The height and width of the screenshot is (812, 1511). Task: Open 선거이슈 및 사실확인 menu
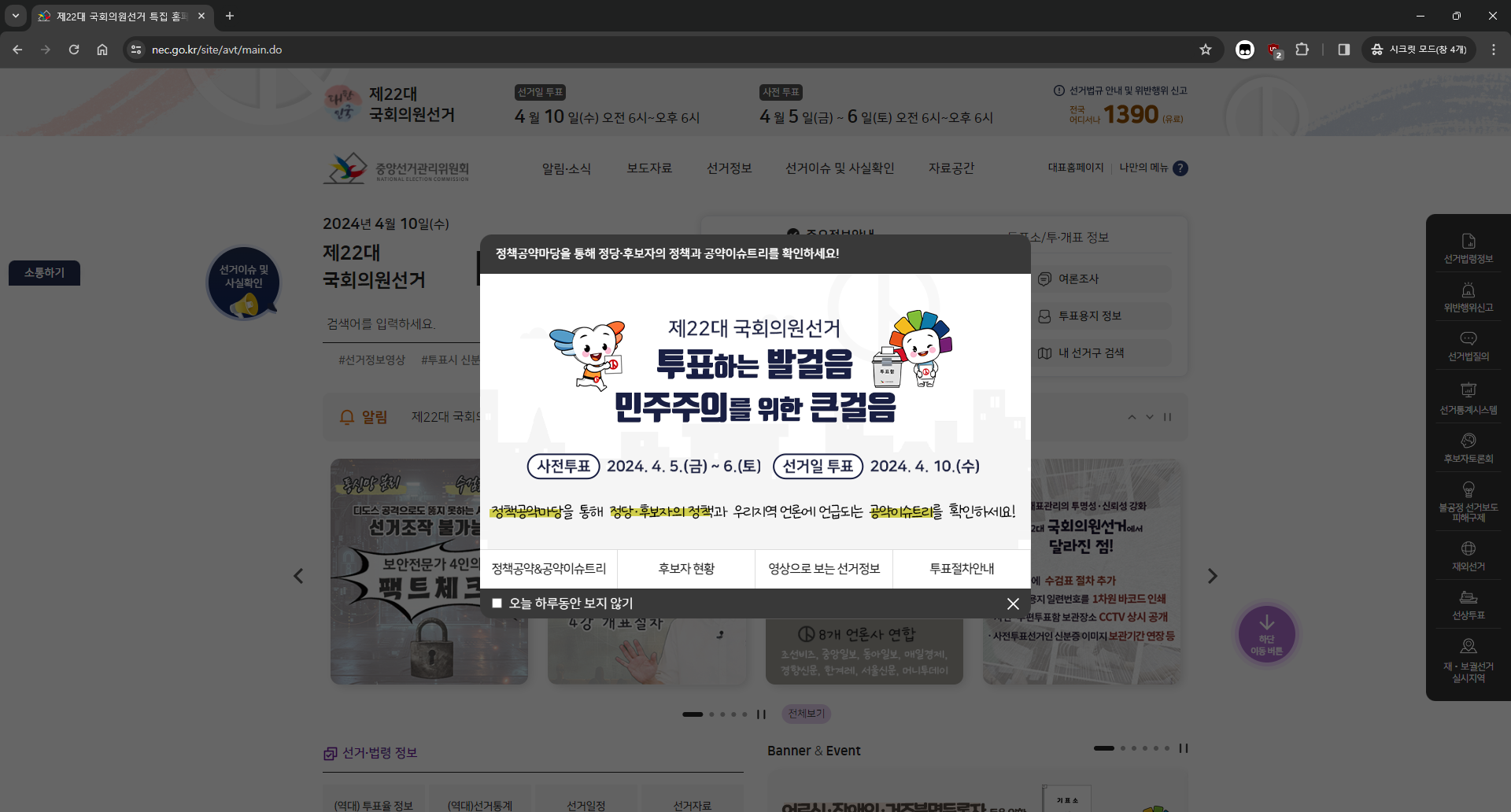click(840, 168)
